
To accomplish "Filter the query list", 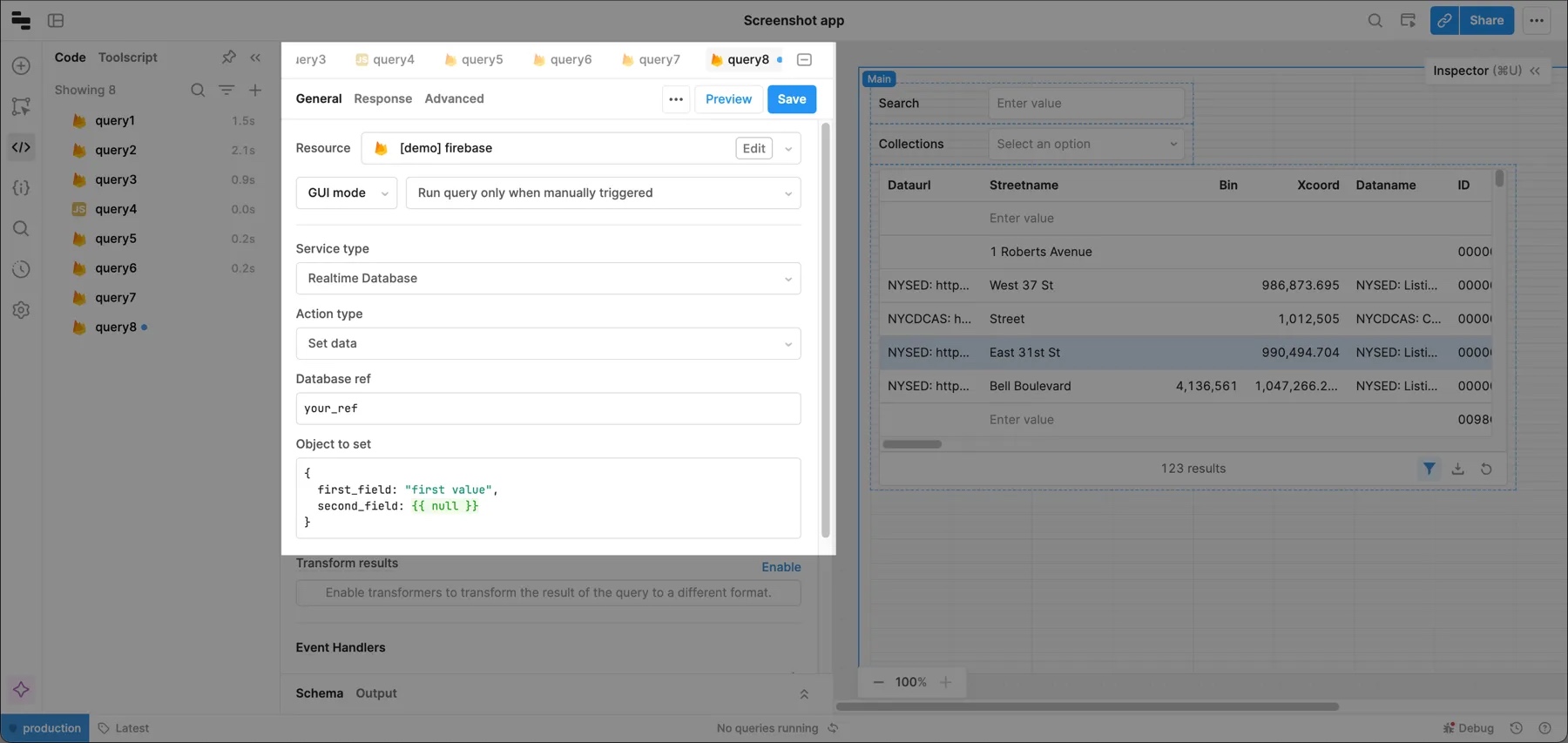I will 226,90.
